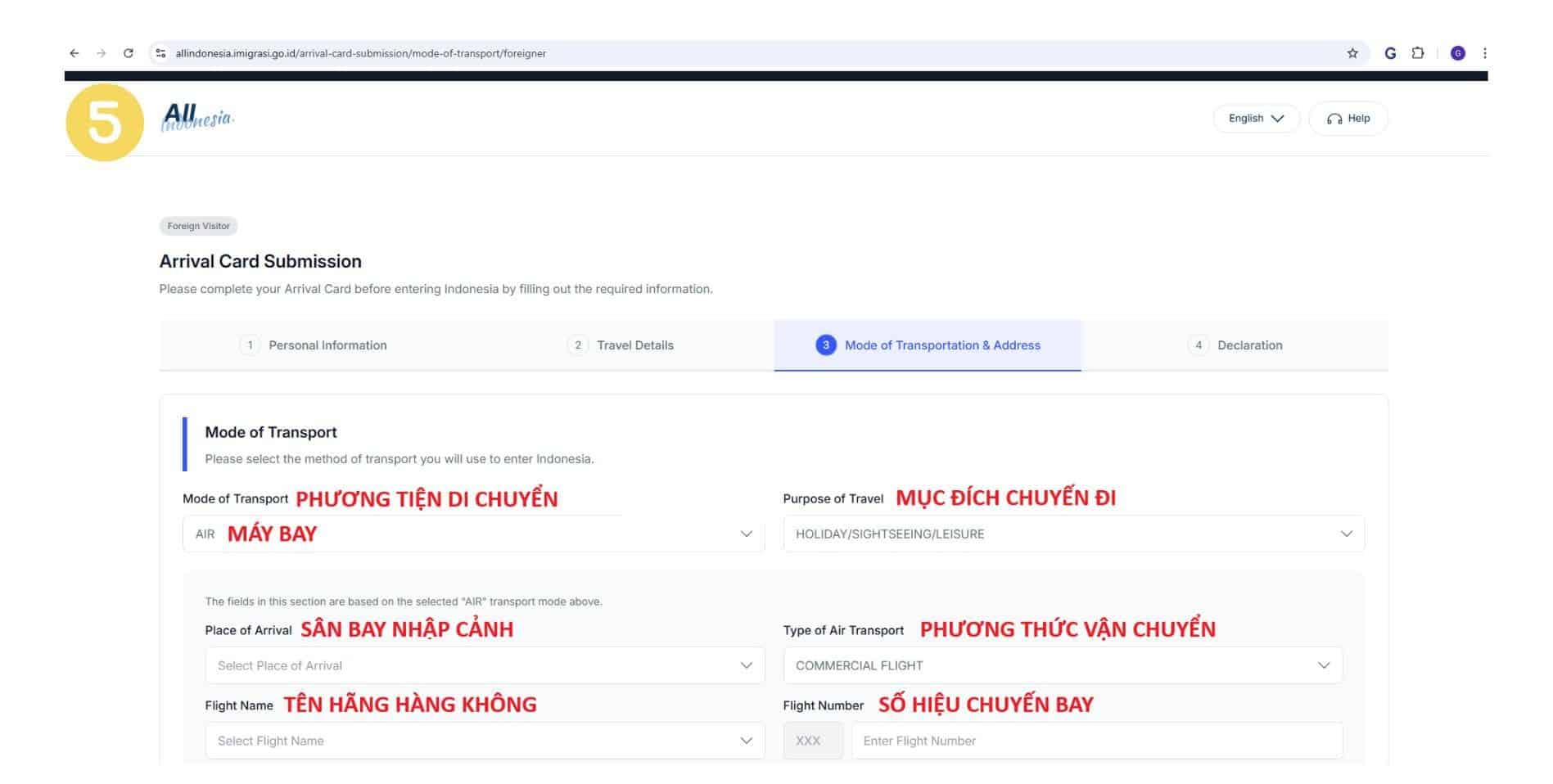The image size is (1553, 784).
Task: Open the English language dropdown
Action: (x=1255, y=119)
